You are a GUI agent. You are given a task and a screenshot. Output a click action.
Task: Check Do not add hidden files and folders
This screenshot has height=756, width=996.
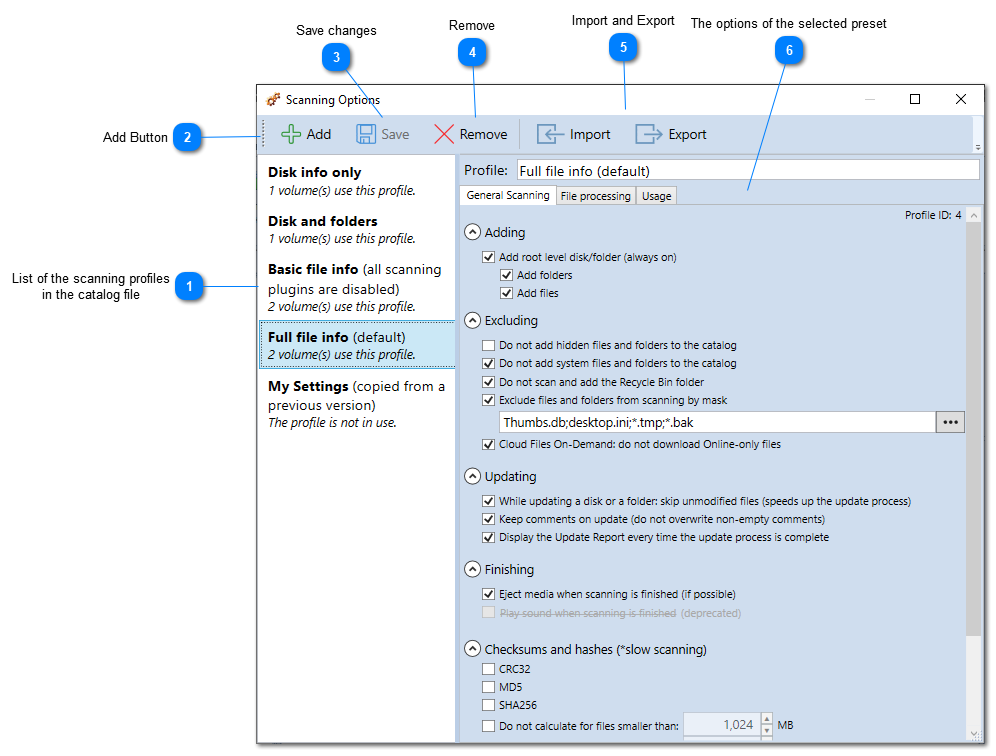pos(488,344)
